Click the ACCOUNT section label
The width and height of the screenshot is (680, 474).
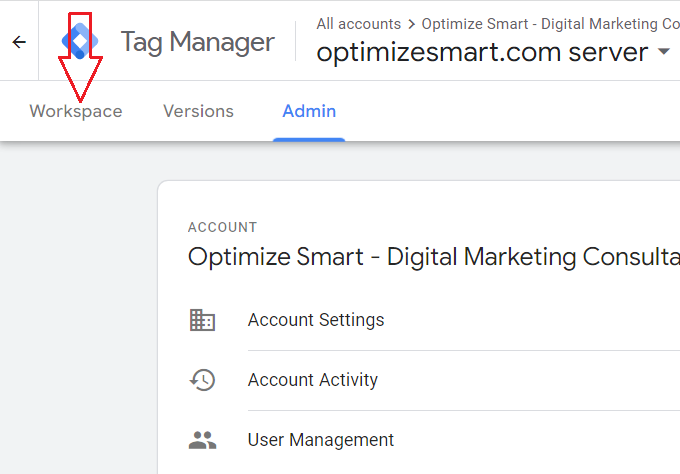tap(222, 227)
